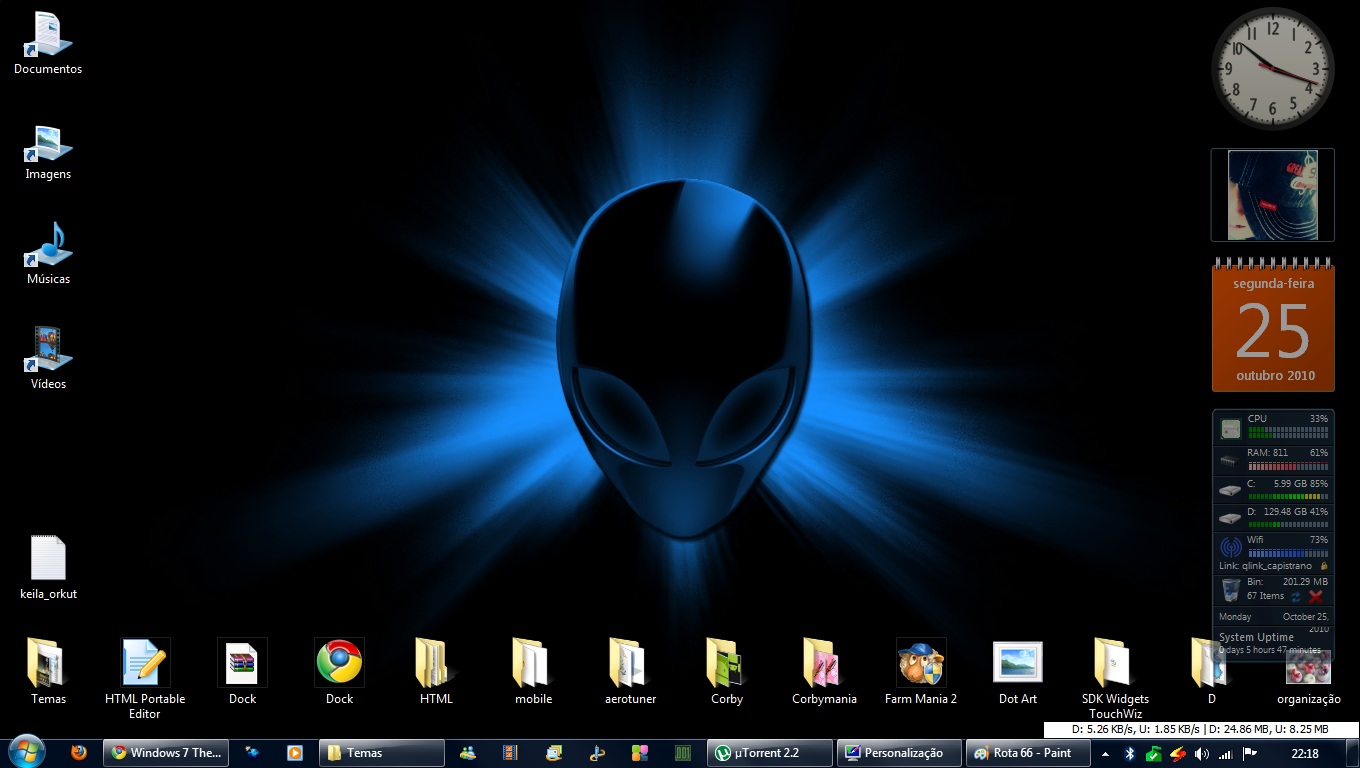Click the Bluetooth tray icon
The image size is (1360, 768).
[x=1129, y=753]
